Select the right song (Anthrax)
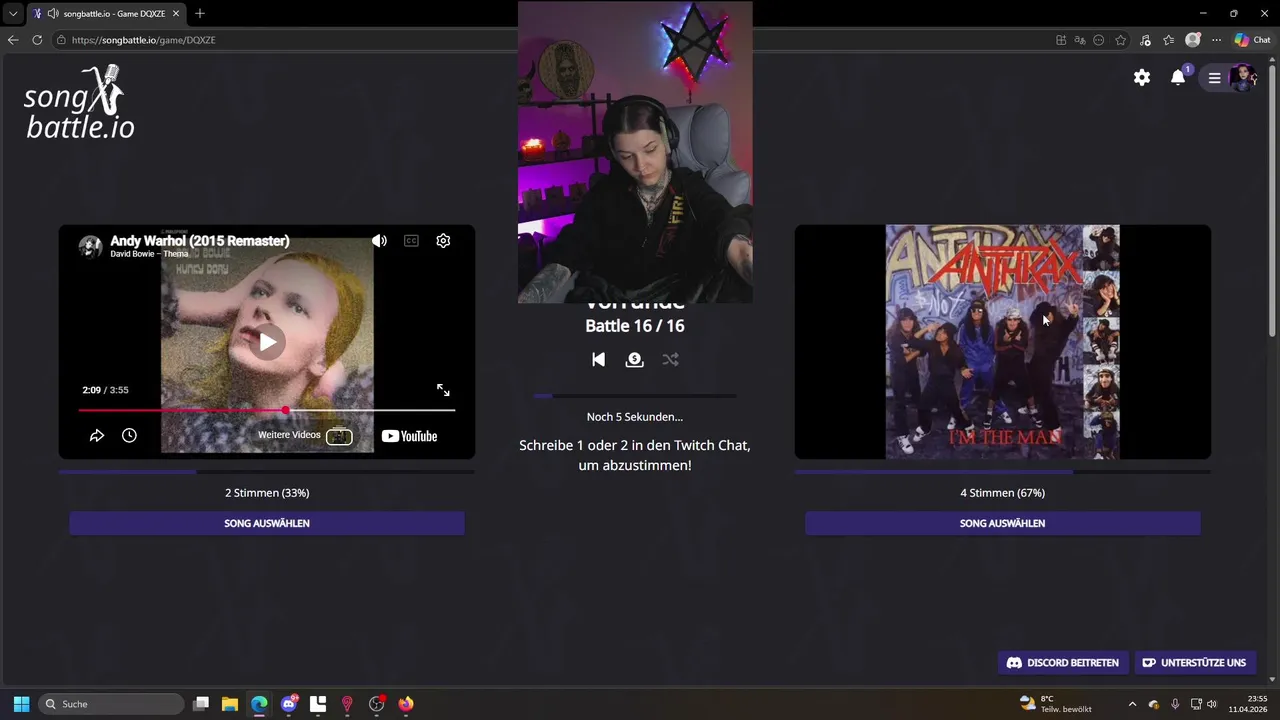1280x720 pixels. tap(1002, 523)
